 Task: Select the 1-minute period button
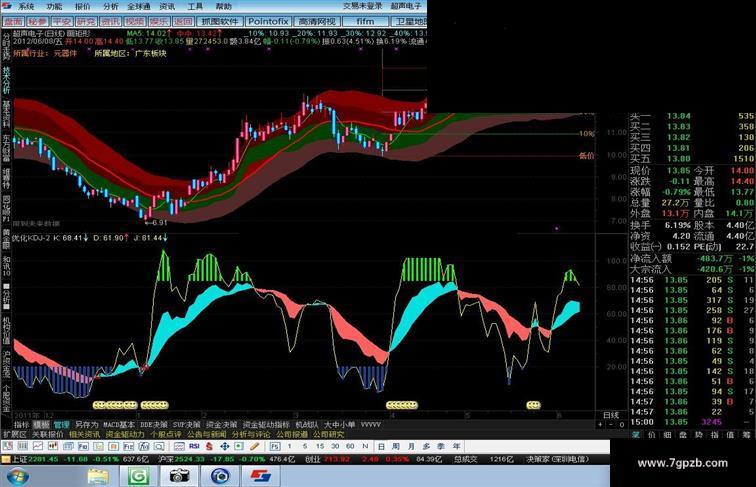290,446
